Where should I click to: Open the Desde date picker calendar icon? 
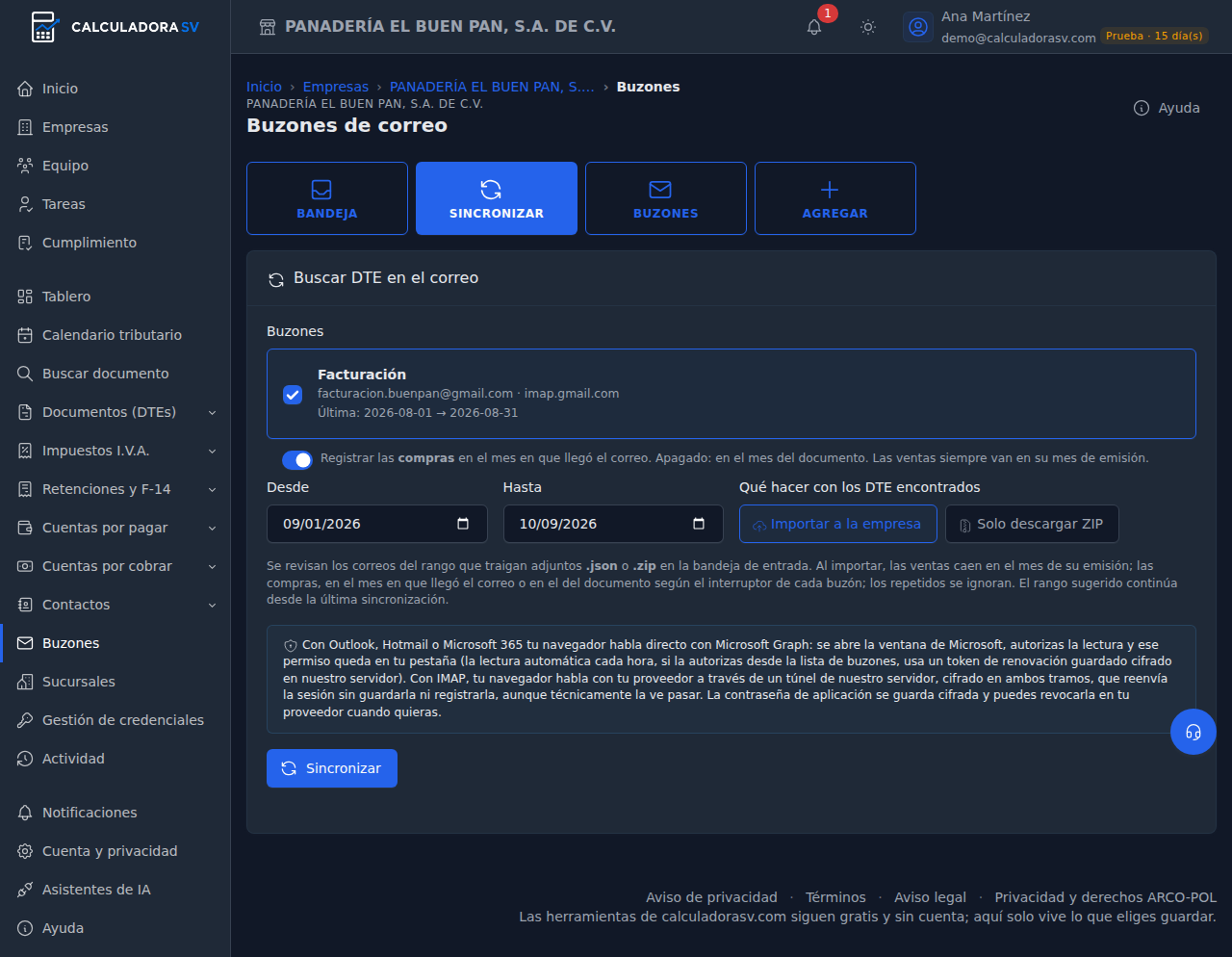(x=463, y=524)
